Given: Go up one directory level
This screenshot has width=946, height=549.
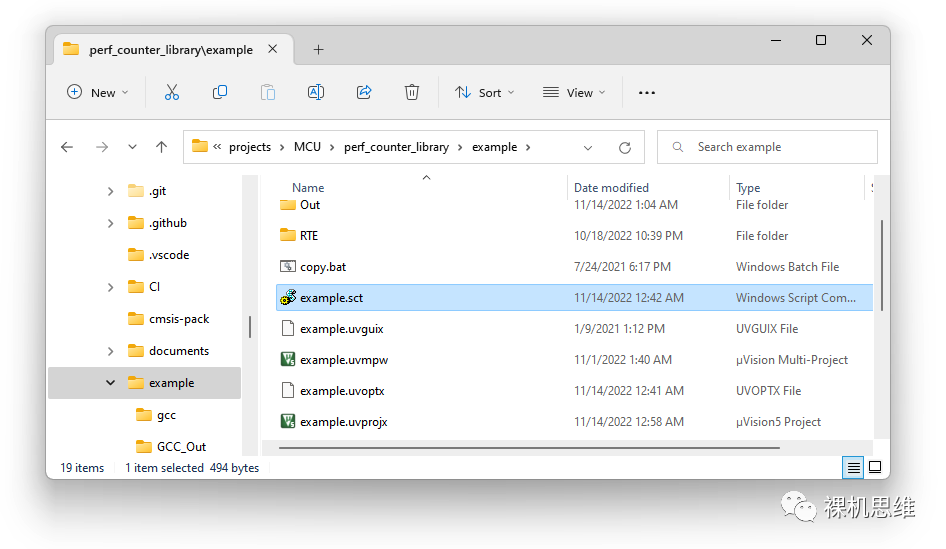Looking at the screenshot, I should (161, 147).
